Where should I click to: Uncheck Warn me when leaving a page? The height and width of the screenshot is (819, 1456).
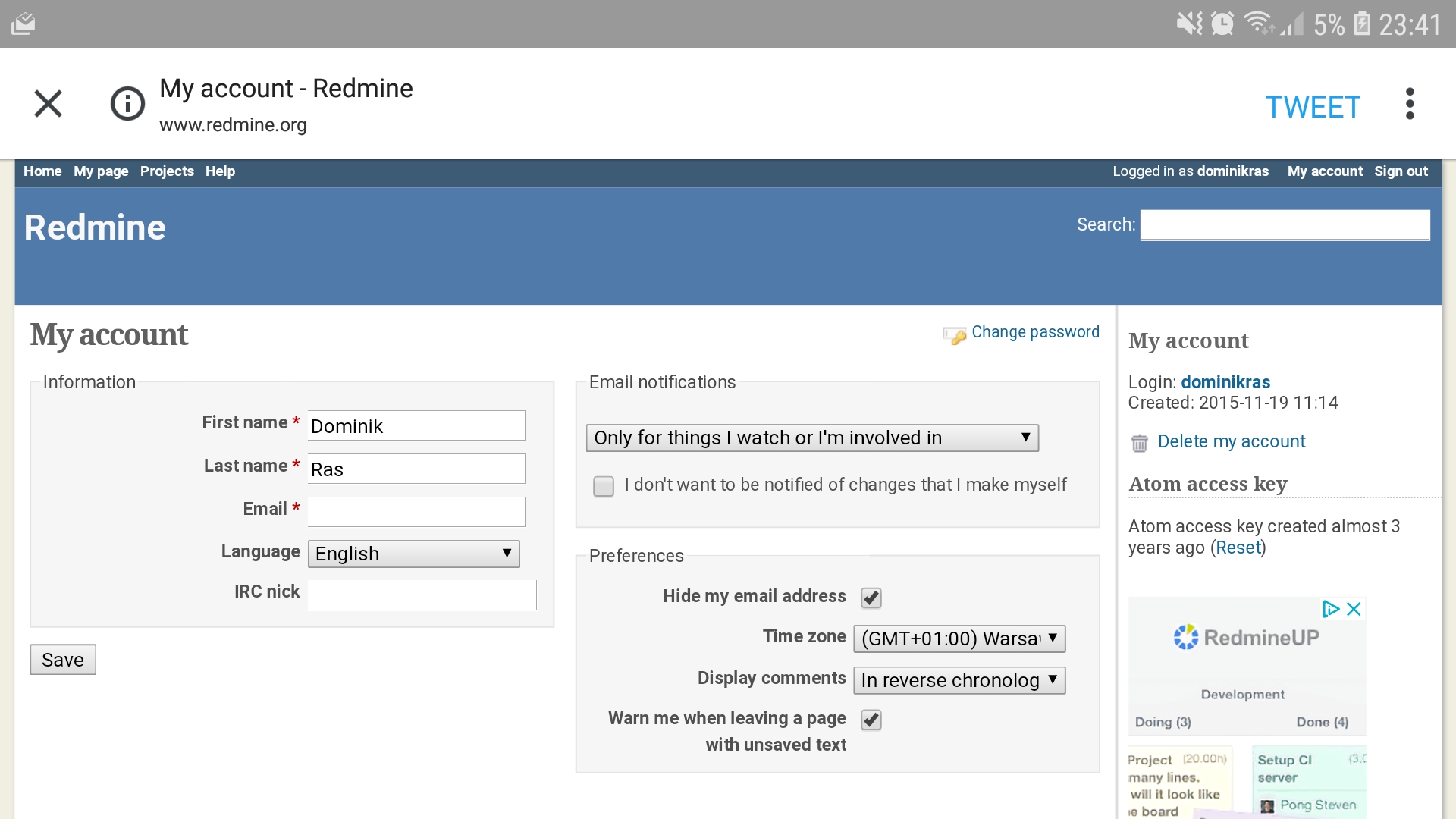point(871,720)
